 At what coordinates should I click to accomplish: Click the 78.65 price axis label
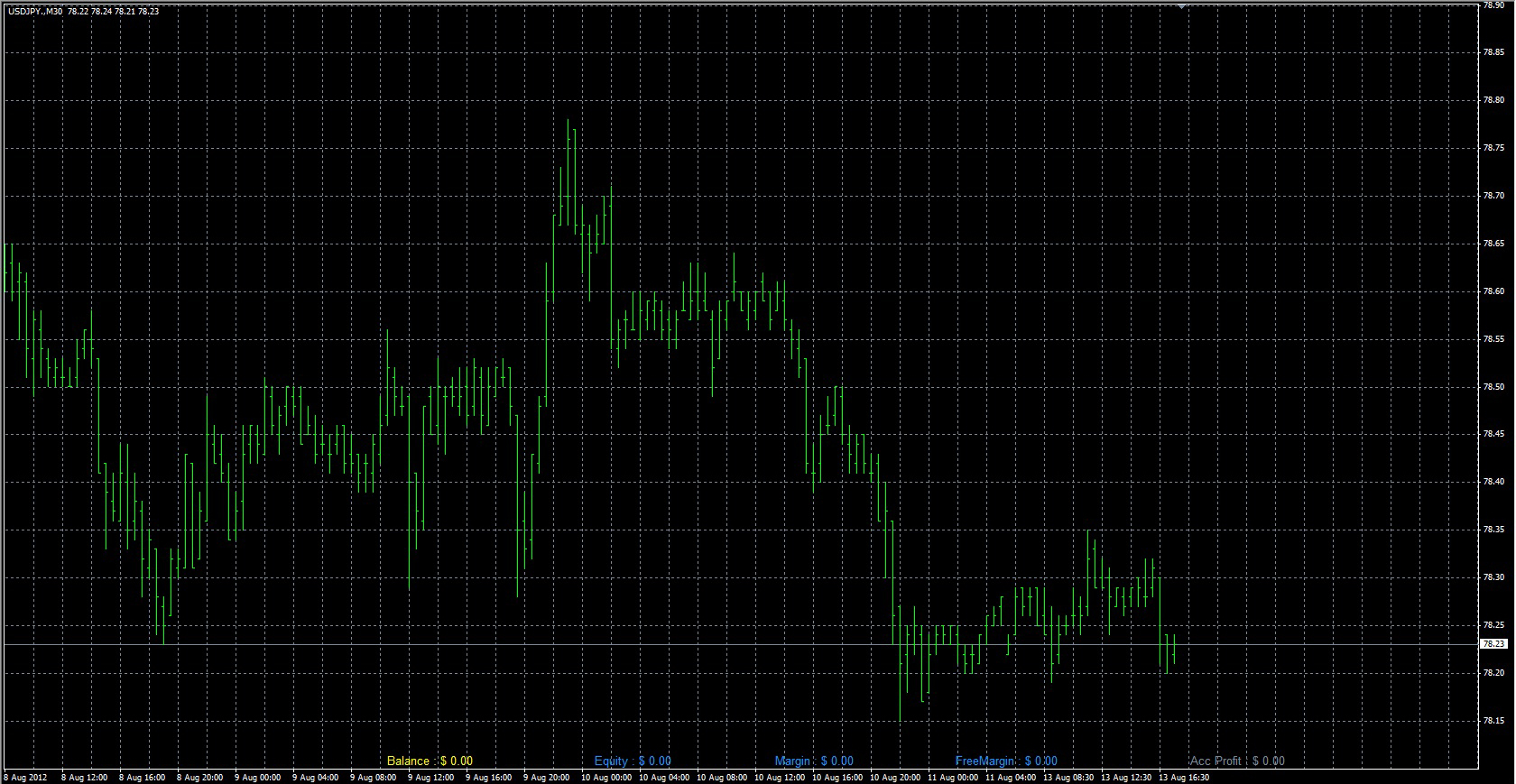pyautogui.click(x=1493, y=244)
